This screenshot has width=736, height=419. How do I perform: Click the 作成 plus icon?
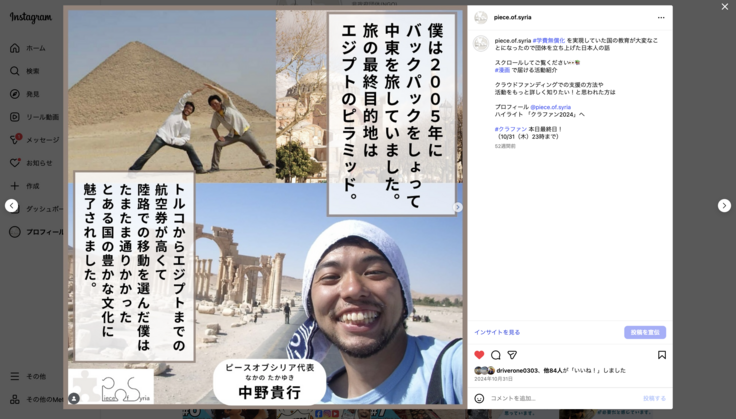[15, 186]
